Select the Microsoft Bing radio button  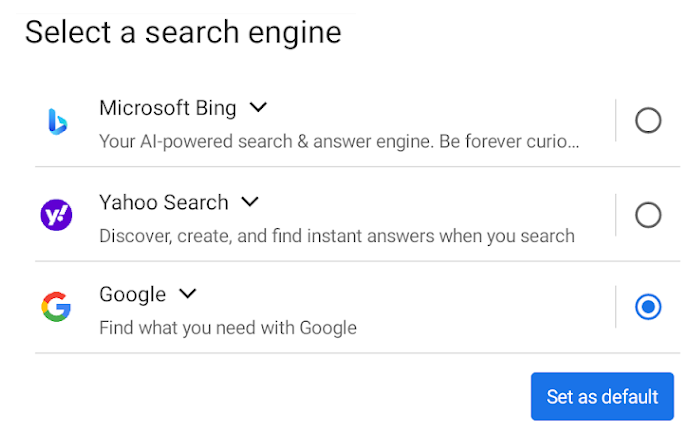pyautogui.click(x=648, y=121)
